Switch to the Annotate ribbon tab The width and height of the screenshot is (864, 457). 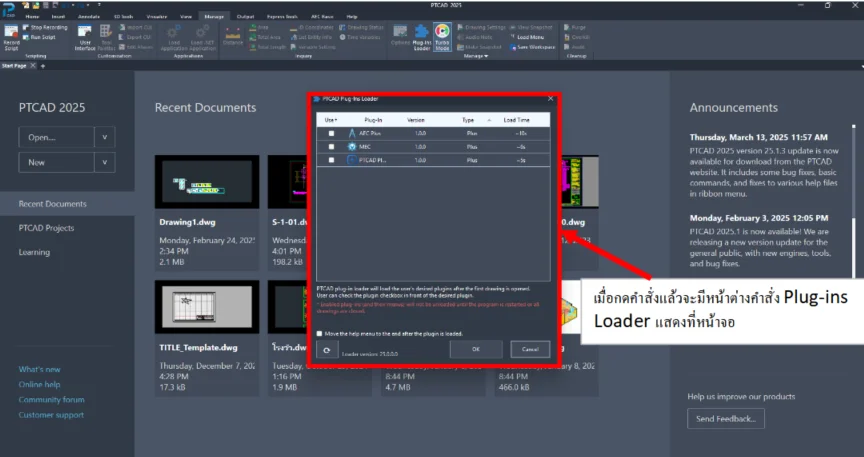[89, 17]
